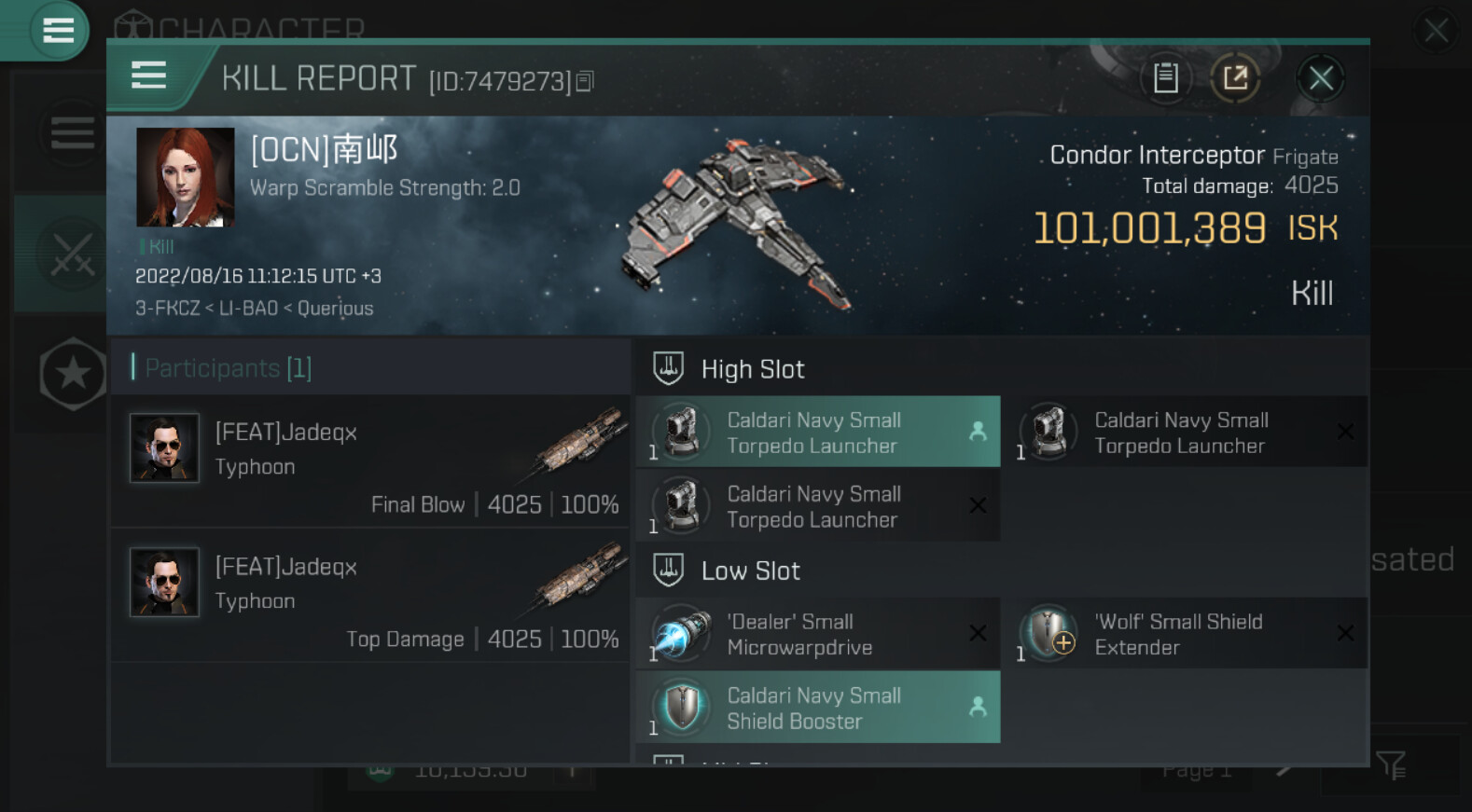The height and width of the screenshot is (812, 1472).
Task: Open Jadeqx Top Damage participant entry
Action: pos(370,596)
